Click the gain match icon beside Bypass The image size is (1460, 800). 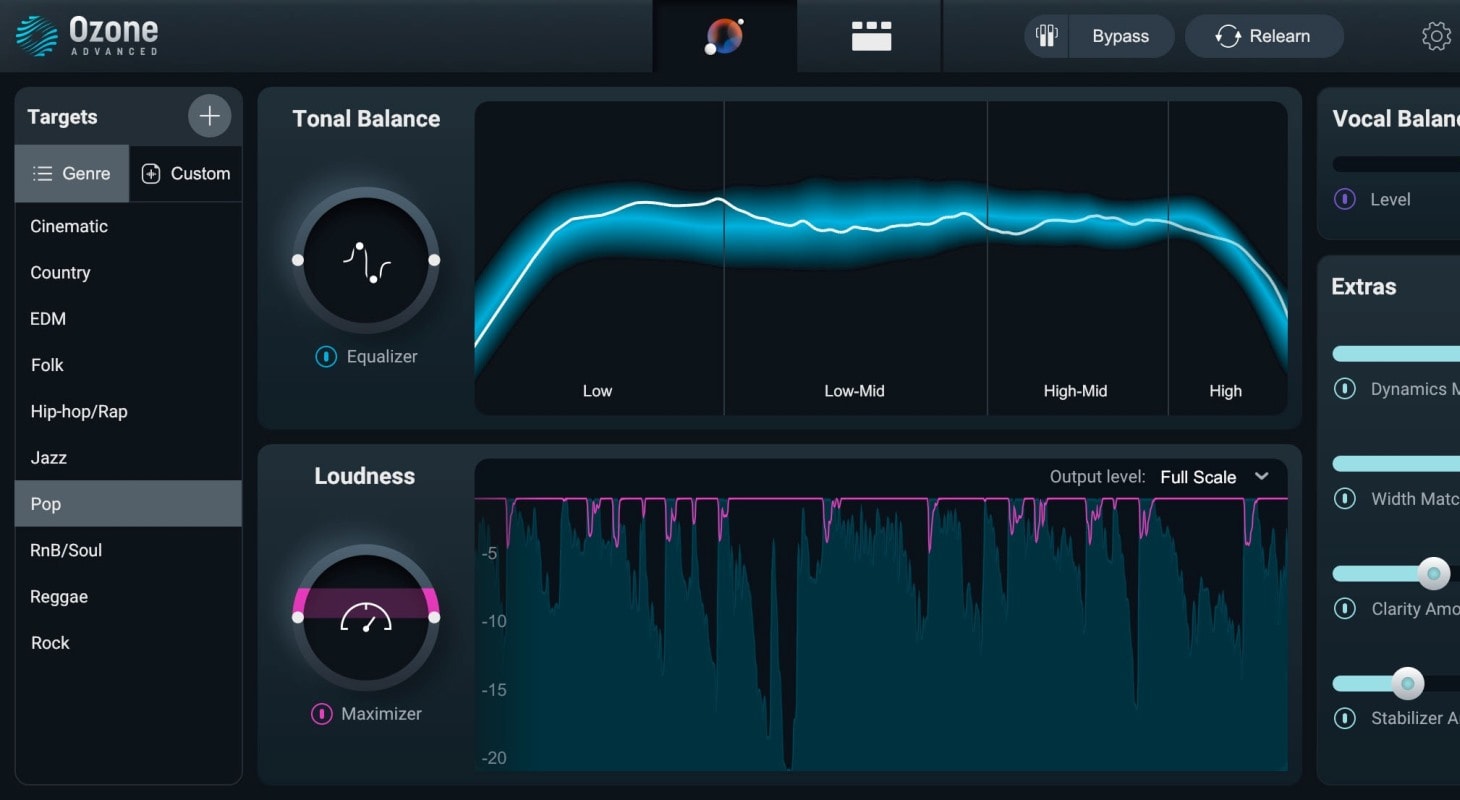(x=1047, y=36)
